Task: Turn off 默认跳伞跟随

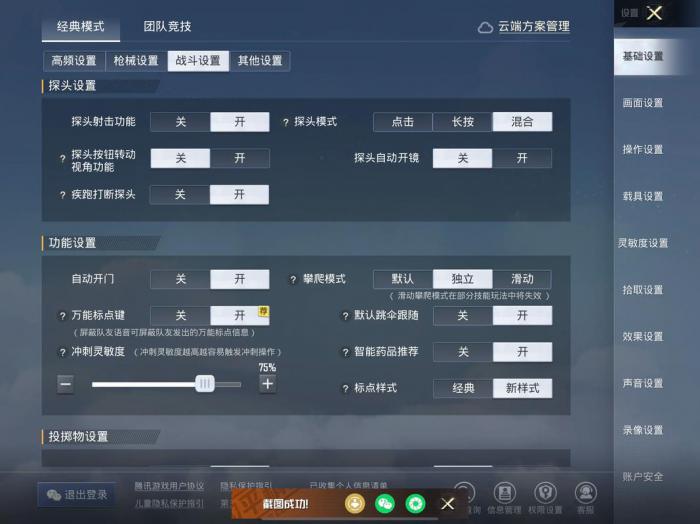Action: [x=462, y=316]
